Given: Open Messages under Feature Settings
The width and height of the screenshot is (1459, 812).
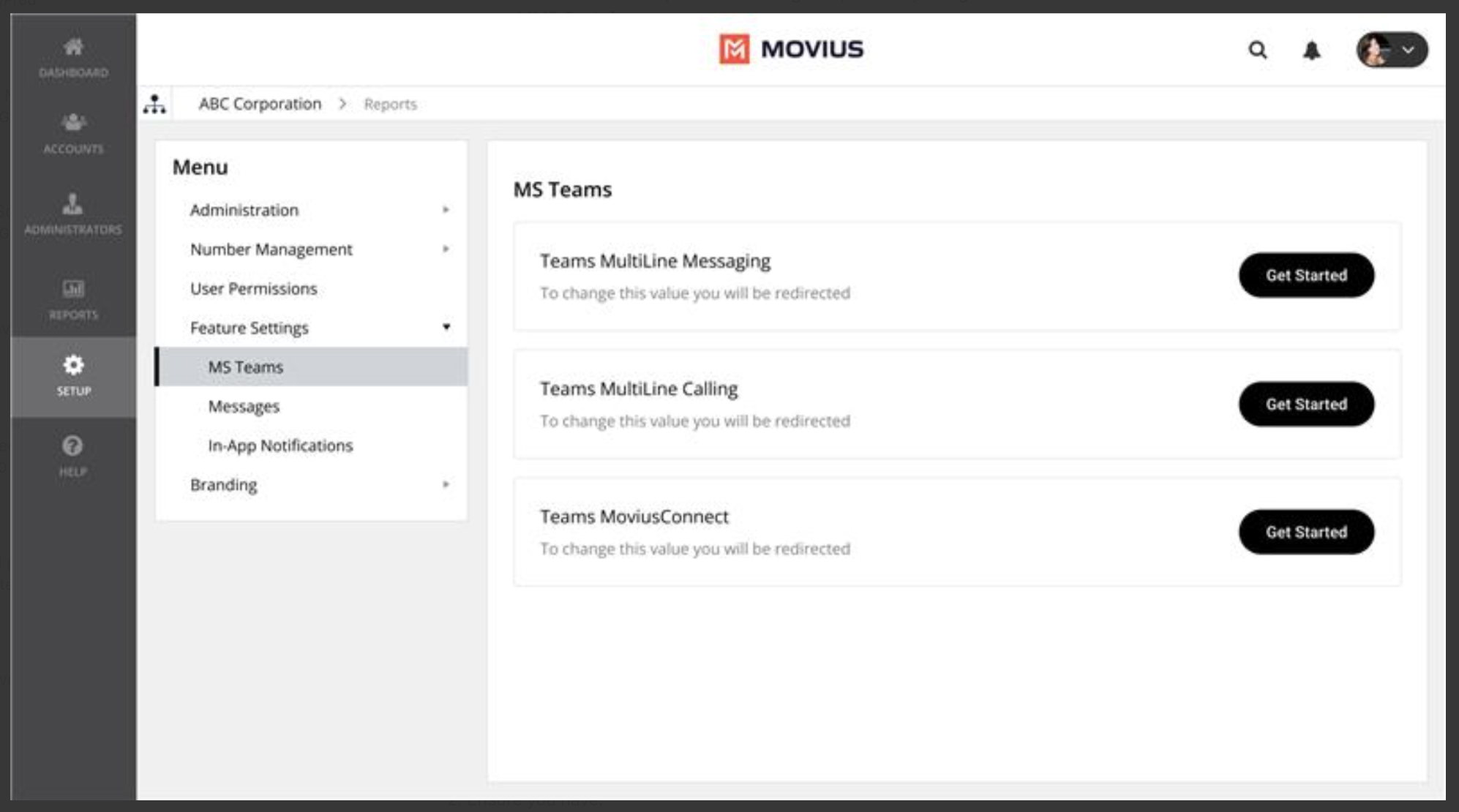Looking at the screenshot, I should (x=244, y=406).
